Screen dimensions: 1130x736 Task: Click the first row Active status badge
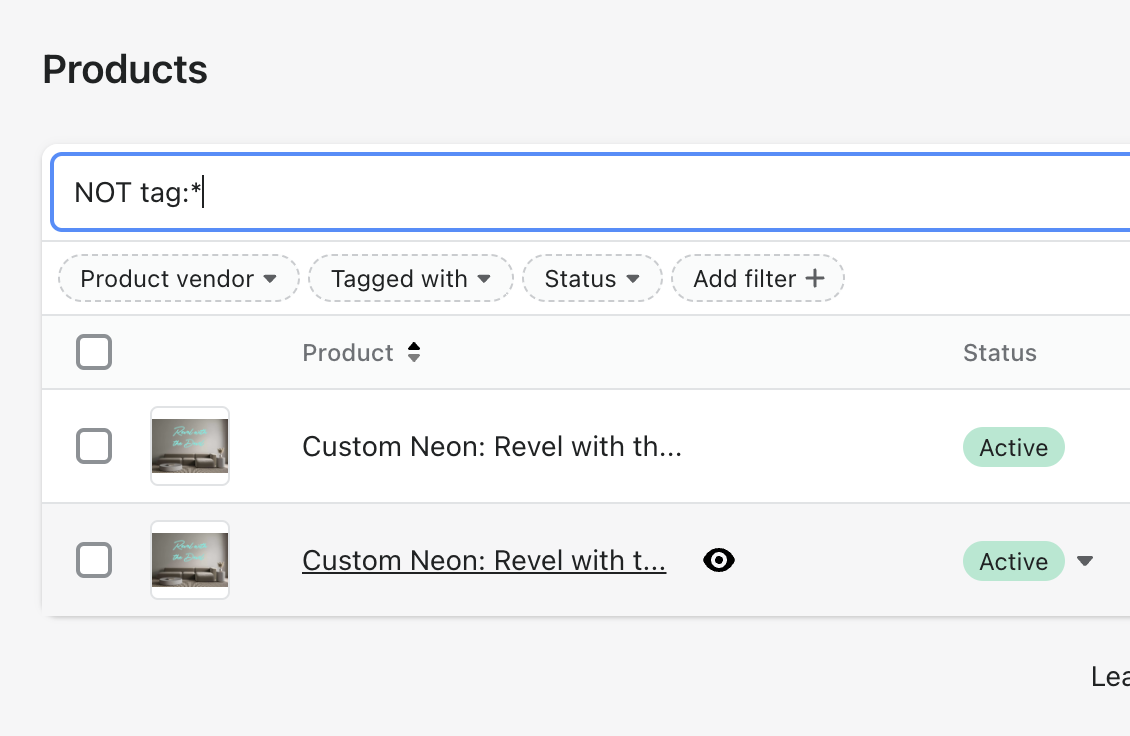[x=1013, y=447]
